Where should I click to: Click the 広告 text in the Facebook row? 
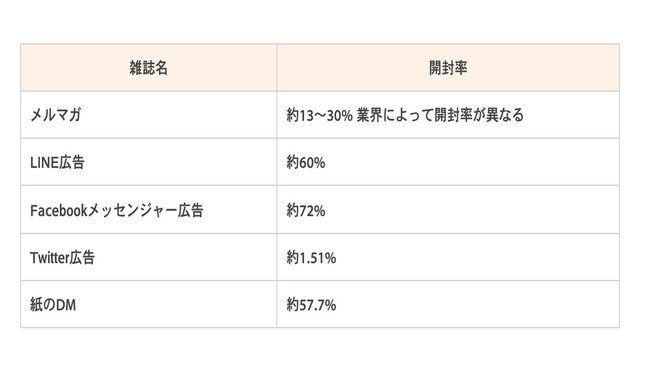191,210
